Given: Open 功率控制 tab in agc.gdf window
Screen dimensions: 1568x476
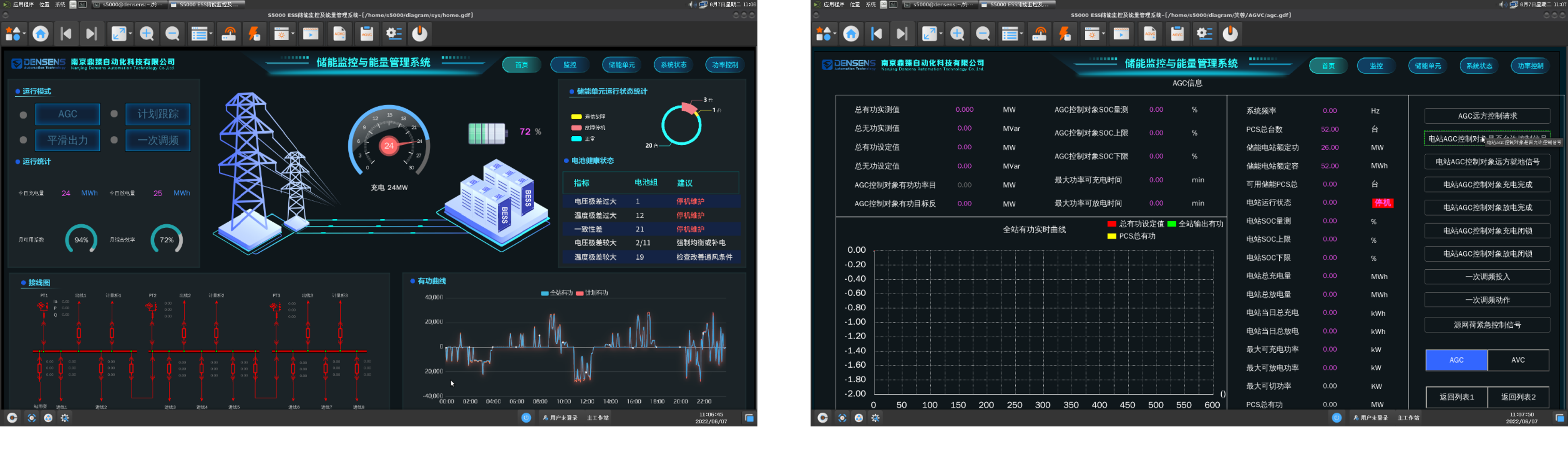Looking at the screenshot, I should coord(1530,66).
